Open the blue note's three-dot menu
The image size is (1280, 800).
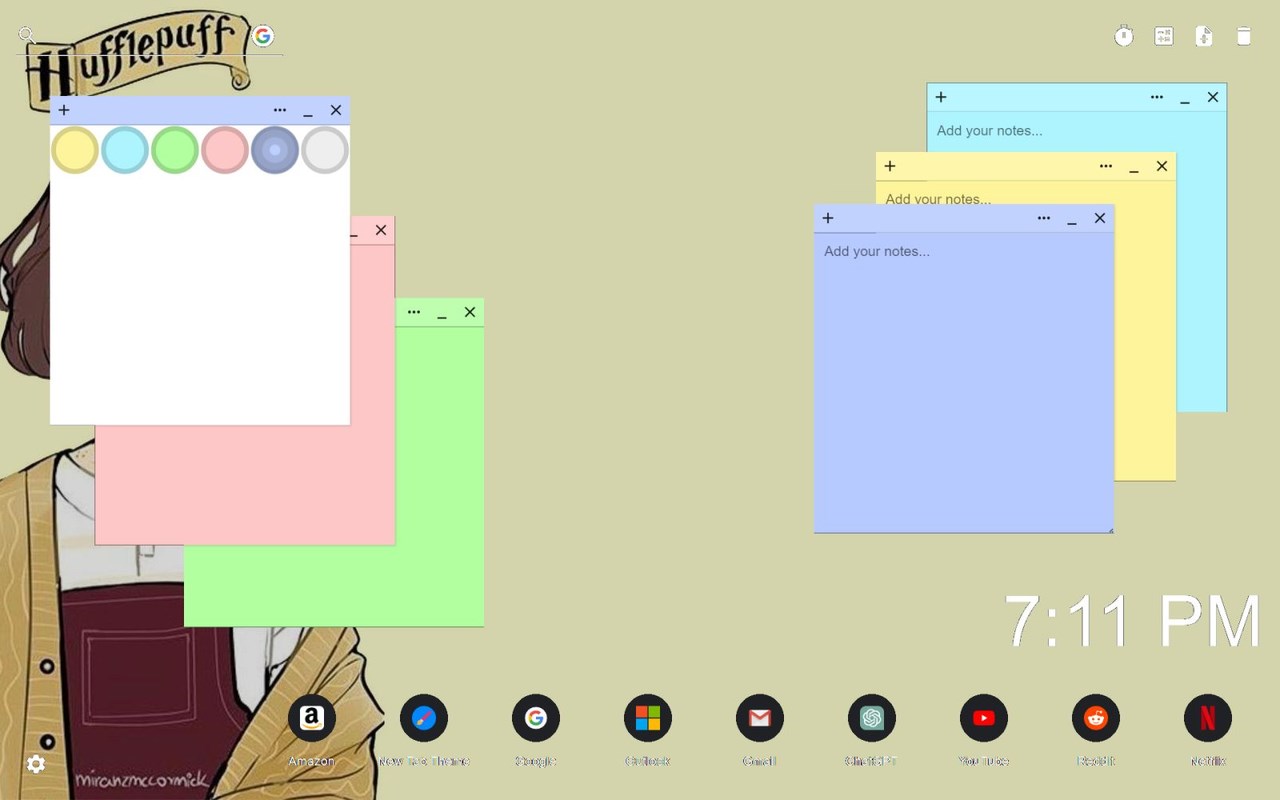tap(1044, 218)
